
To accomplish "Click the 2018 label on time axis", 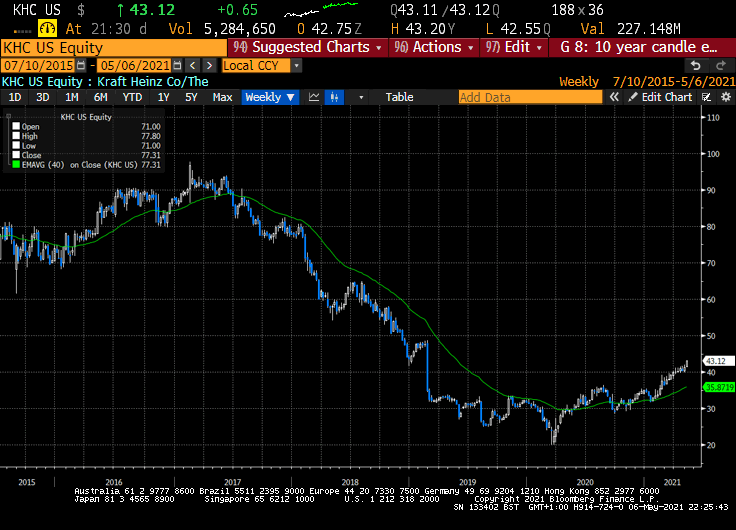I will [x=350, y=482].
